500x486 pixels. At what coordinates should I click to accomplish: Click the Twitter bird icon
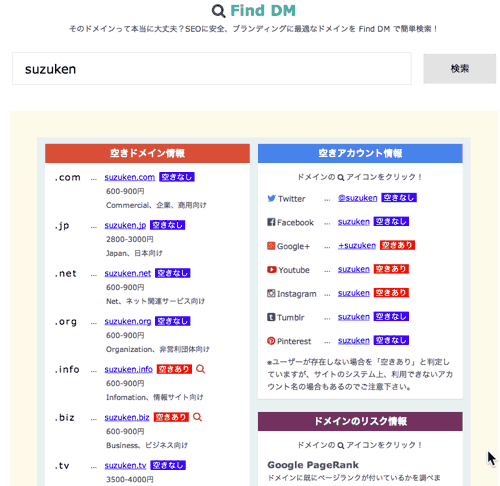pos(271,198)
